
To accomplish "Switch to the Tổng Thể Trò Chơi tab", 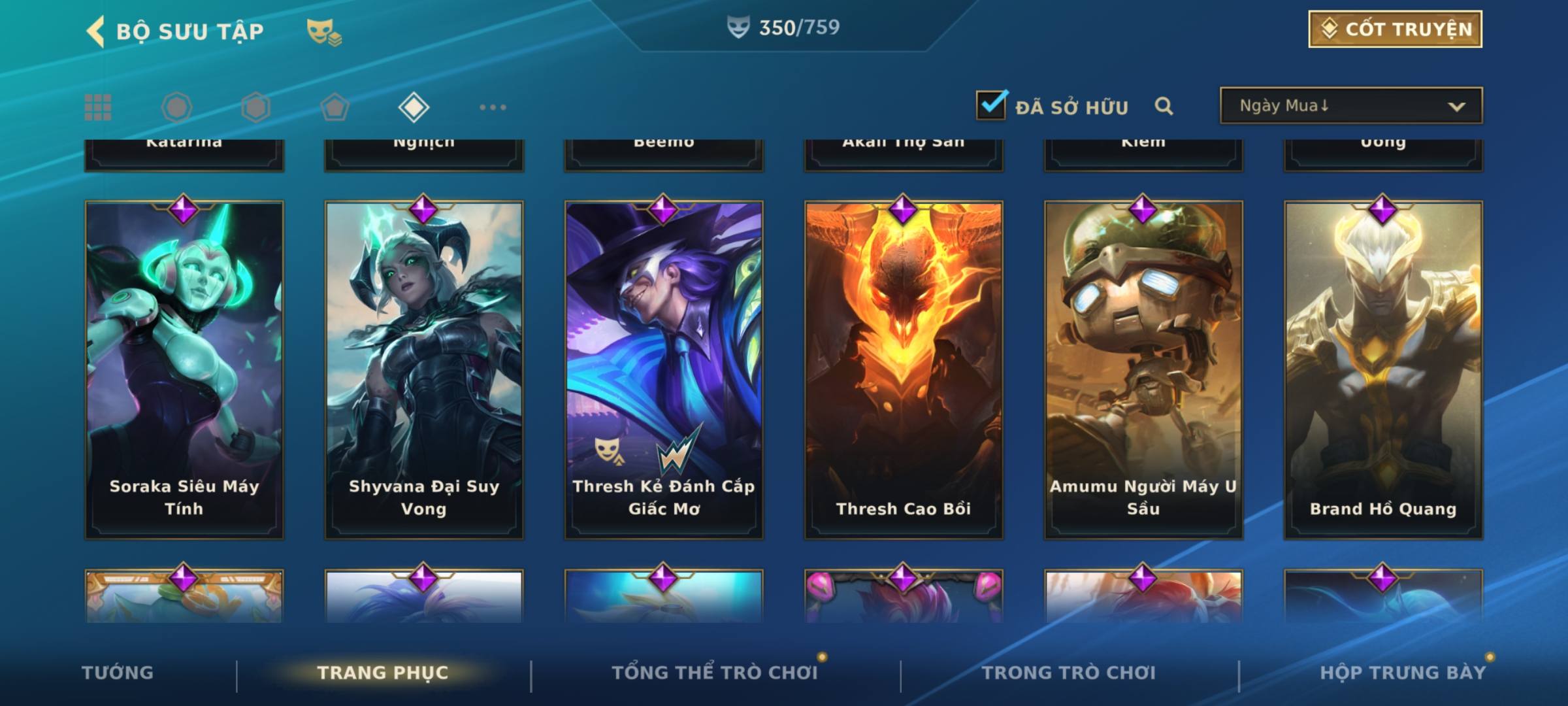I will [715, 673].
